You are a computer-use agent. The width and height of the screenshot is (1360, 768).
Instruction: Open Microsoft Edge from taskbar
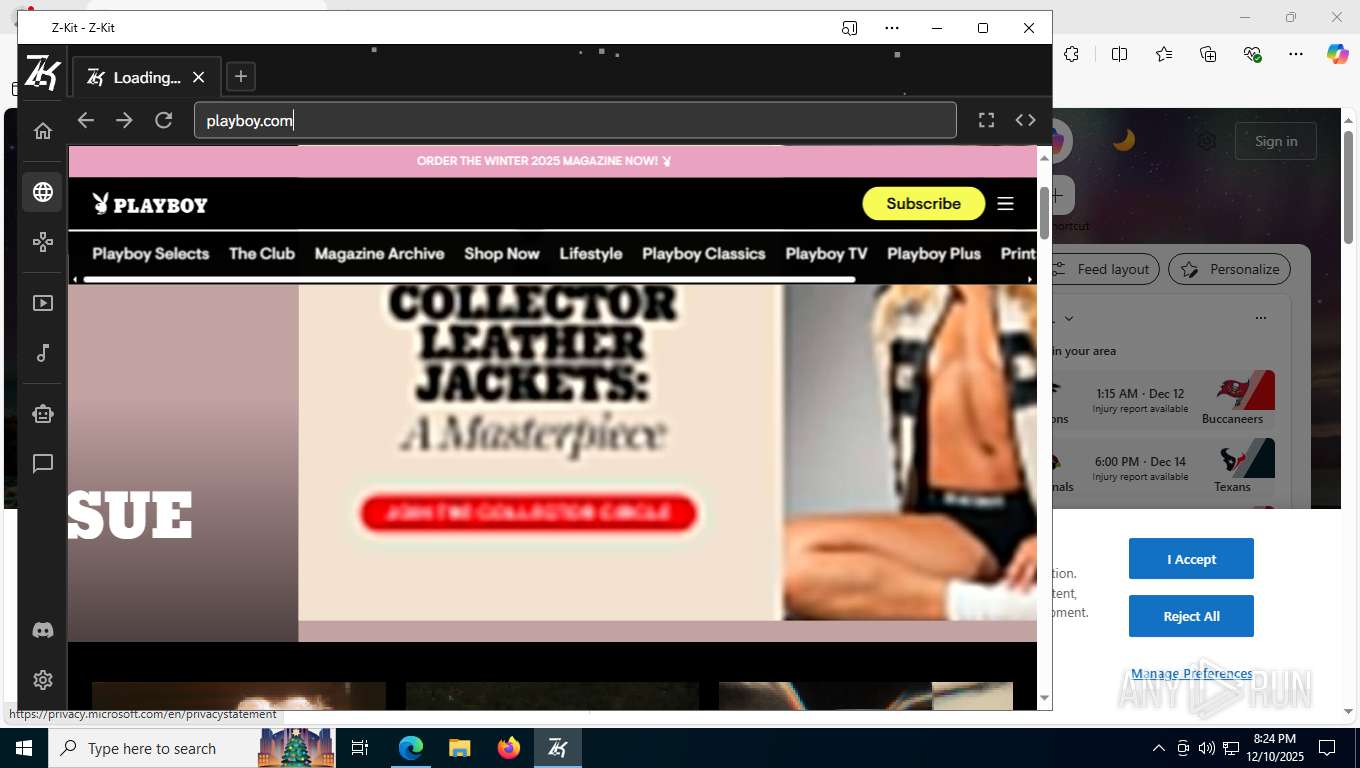(x=411, y=748)
